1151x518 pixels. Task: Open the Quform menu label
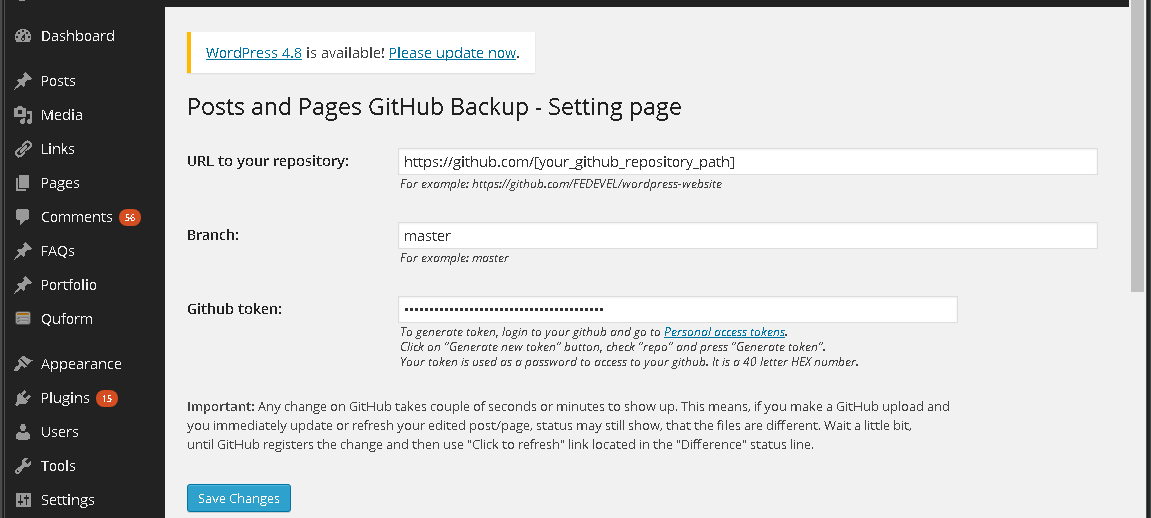(x=67, y=318)
